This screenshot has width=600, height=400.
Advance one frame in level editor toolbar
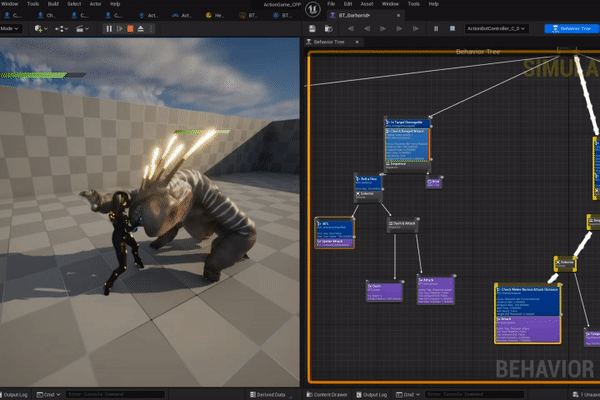(120, 29)
